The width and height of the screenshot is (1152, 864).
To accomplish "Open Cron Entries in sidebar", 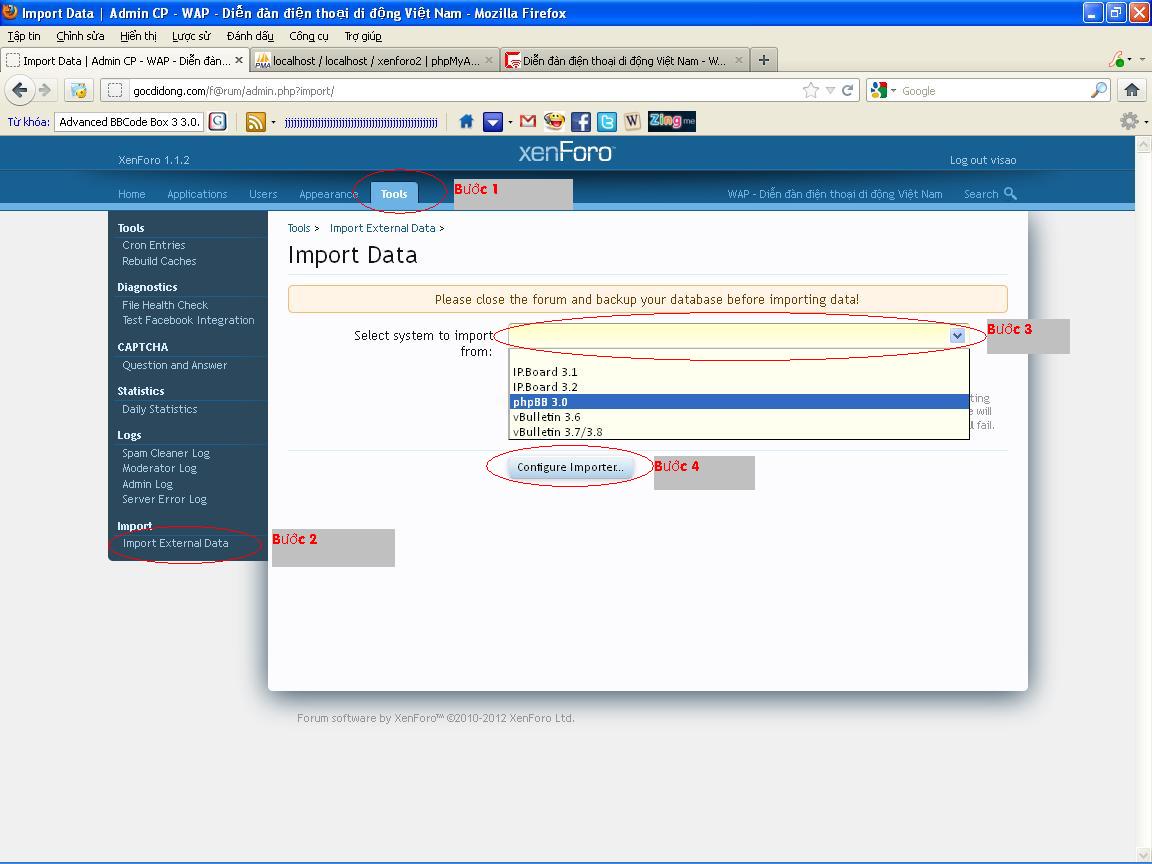I will tap(154, 245).
